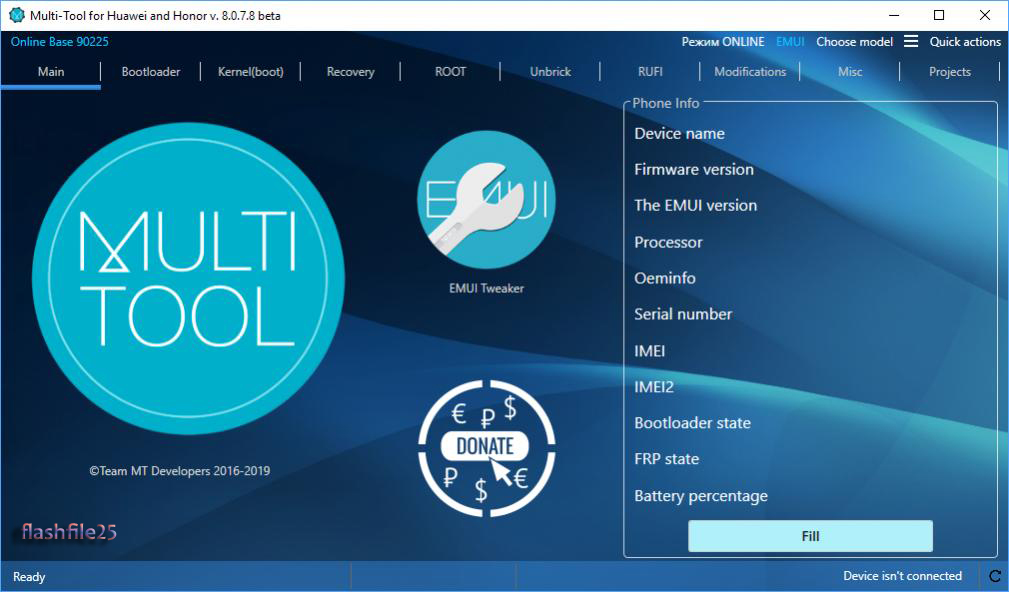Viewport: 1009px width, 592px height.
Task: Open the hamburger menu beside Choose model
Action: pos(911,41)
